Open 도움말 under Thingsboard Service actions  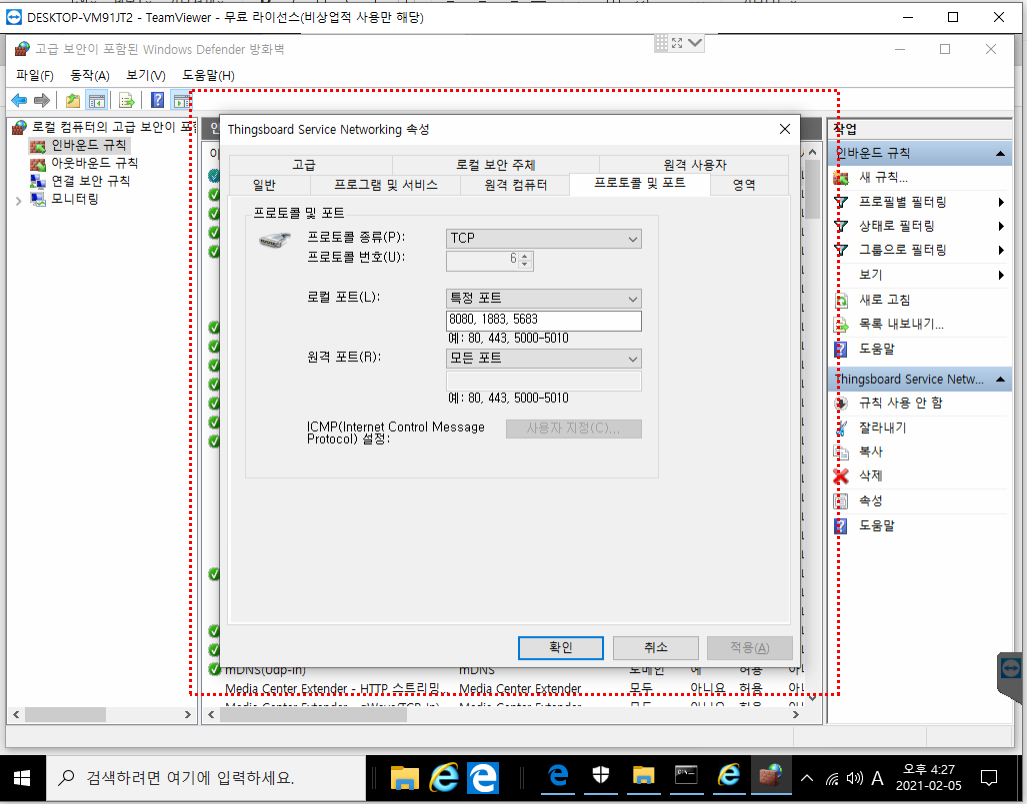click(x=876, y=526)
